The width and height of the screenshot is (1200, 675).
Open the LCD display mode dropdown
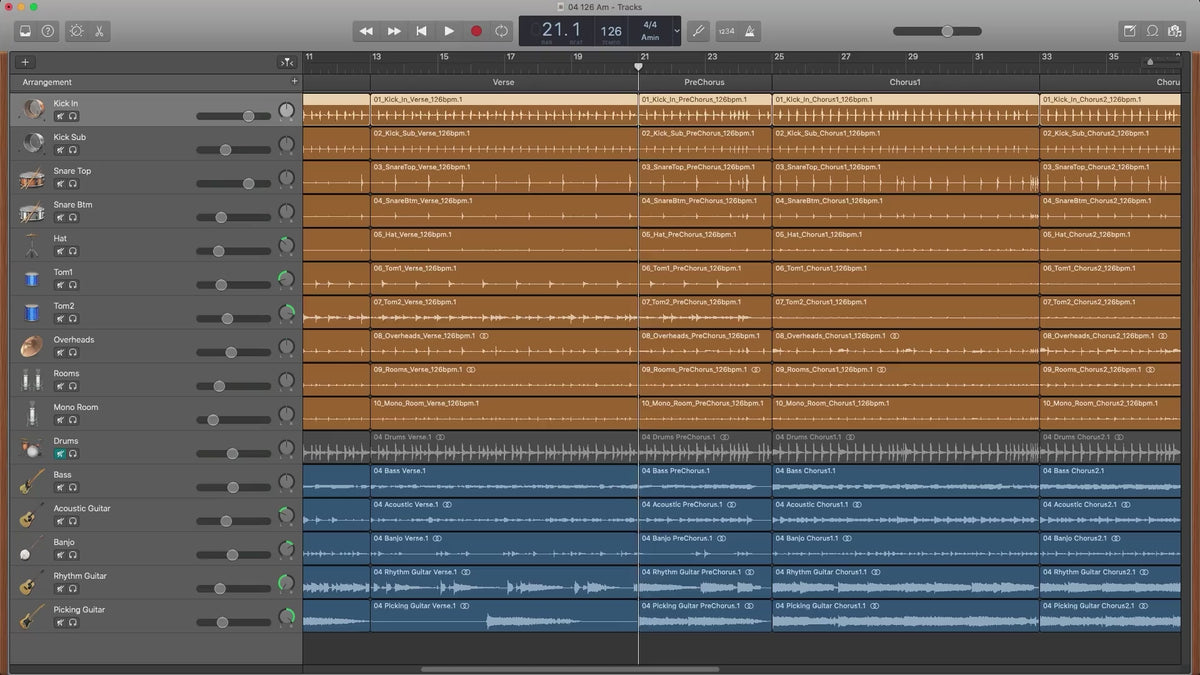677,31
